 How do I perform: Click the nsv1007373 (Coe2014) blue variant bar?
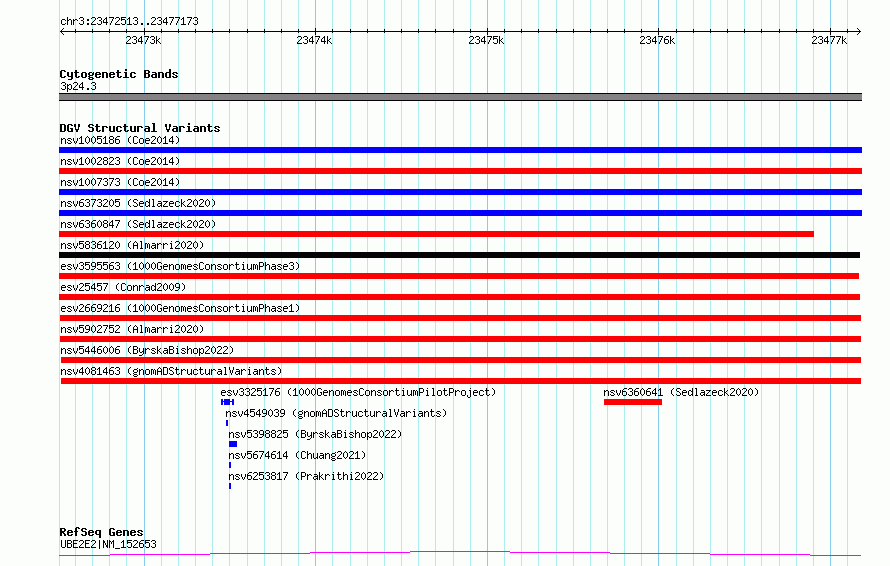pos(460,192)
